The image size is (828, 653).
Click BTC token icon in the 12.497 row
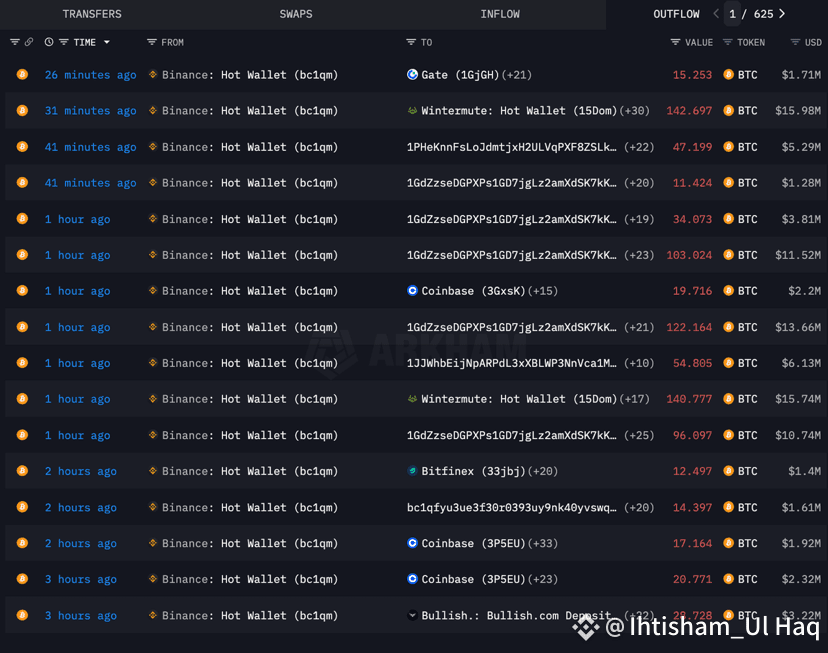[728, 470]
